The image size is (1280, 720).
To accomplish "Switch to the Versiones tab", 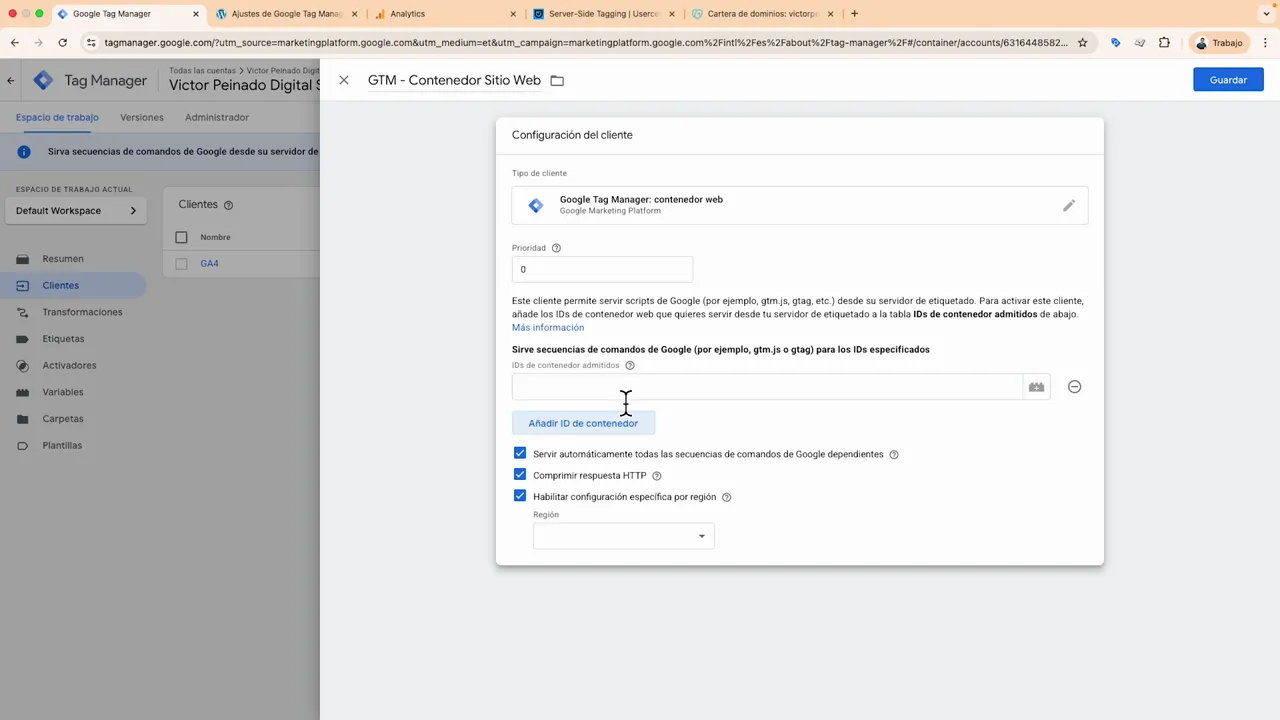I will coord(141,117).
